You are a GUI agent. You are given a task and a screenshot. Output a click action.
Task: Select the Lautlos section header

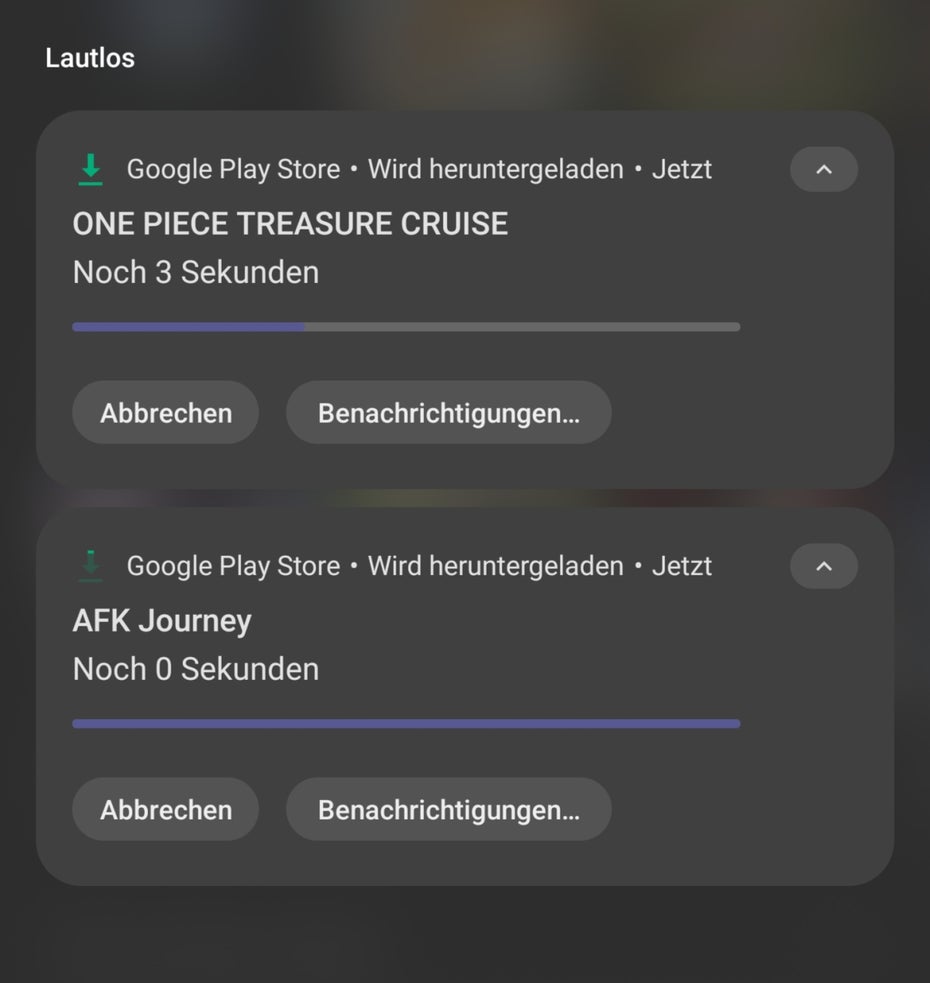click(x=90, y=58)
